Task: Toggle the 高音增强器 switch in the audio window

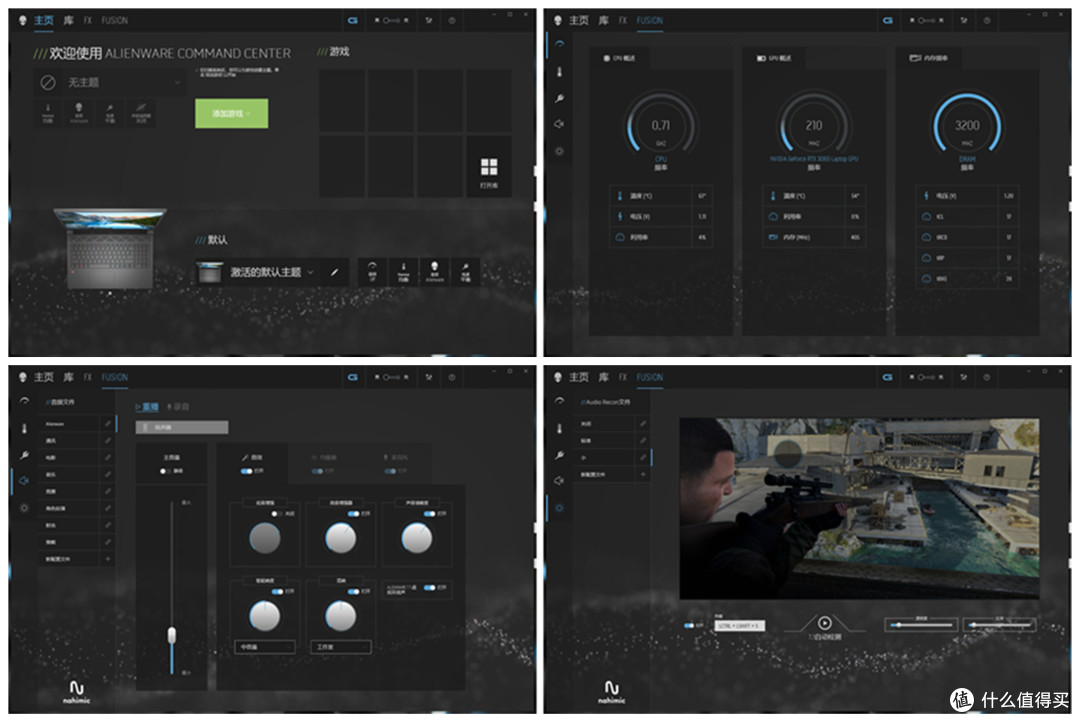Action: click(353, 514)
